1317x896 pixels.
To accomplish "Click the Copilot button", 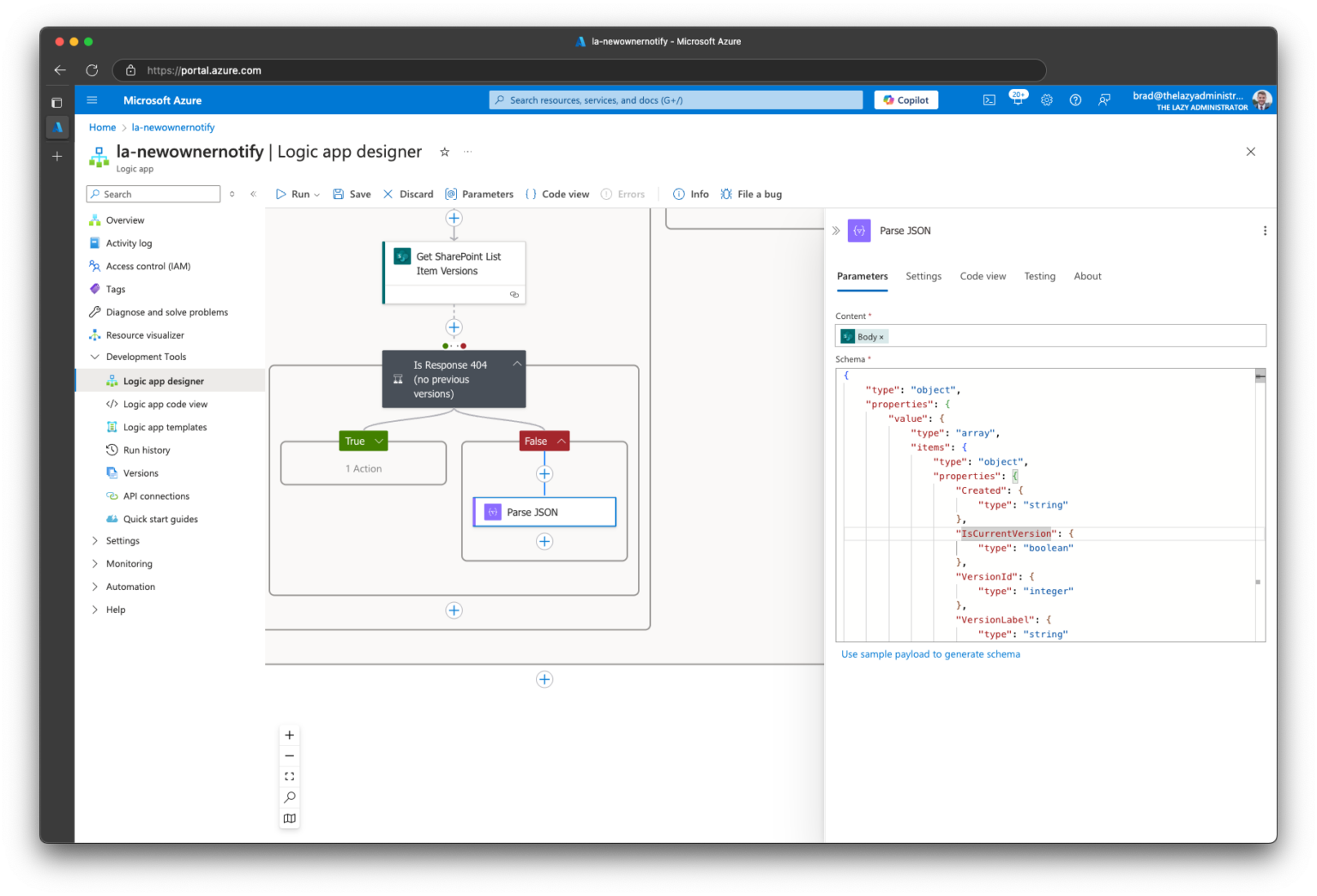I will coord(906,100).
